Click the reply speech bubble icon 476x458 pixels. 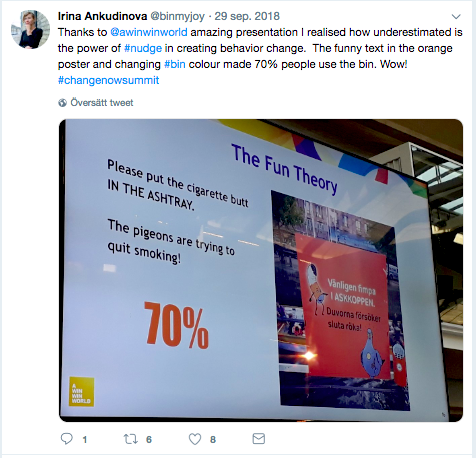coord(67,439)
